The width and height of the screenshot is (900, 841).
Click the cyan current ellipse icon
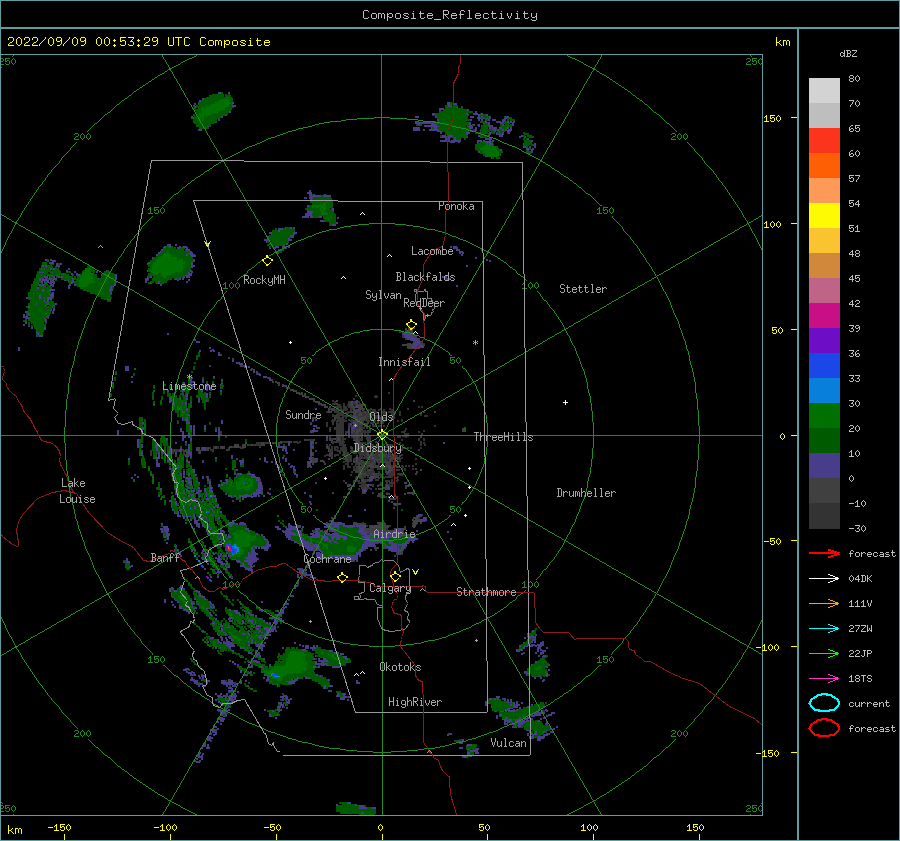click(824, 703)
